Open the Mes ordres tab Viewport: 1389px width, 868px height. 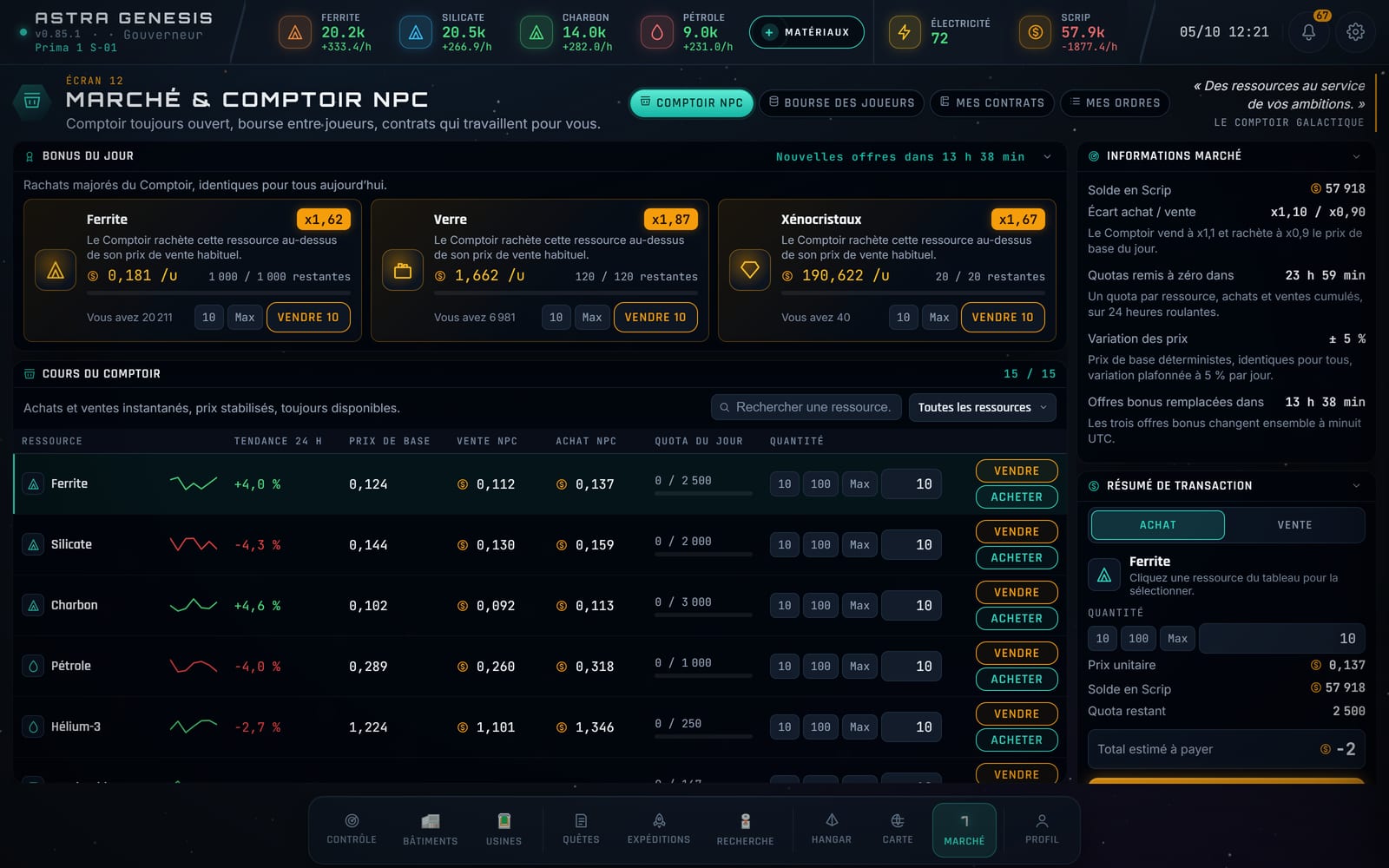pos(1116,102)
